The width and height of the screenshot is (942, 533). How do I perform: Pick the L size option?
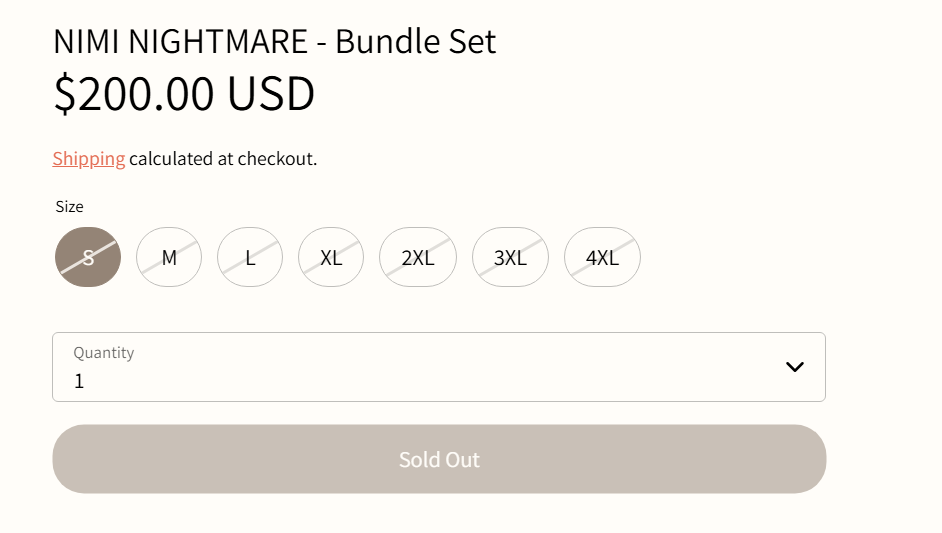250,257
